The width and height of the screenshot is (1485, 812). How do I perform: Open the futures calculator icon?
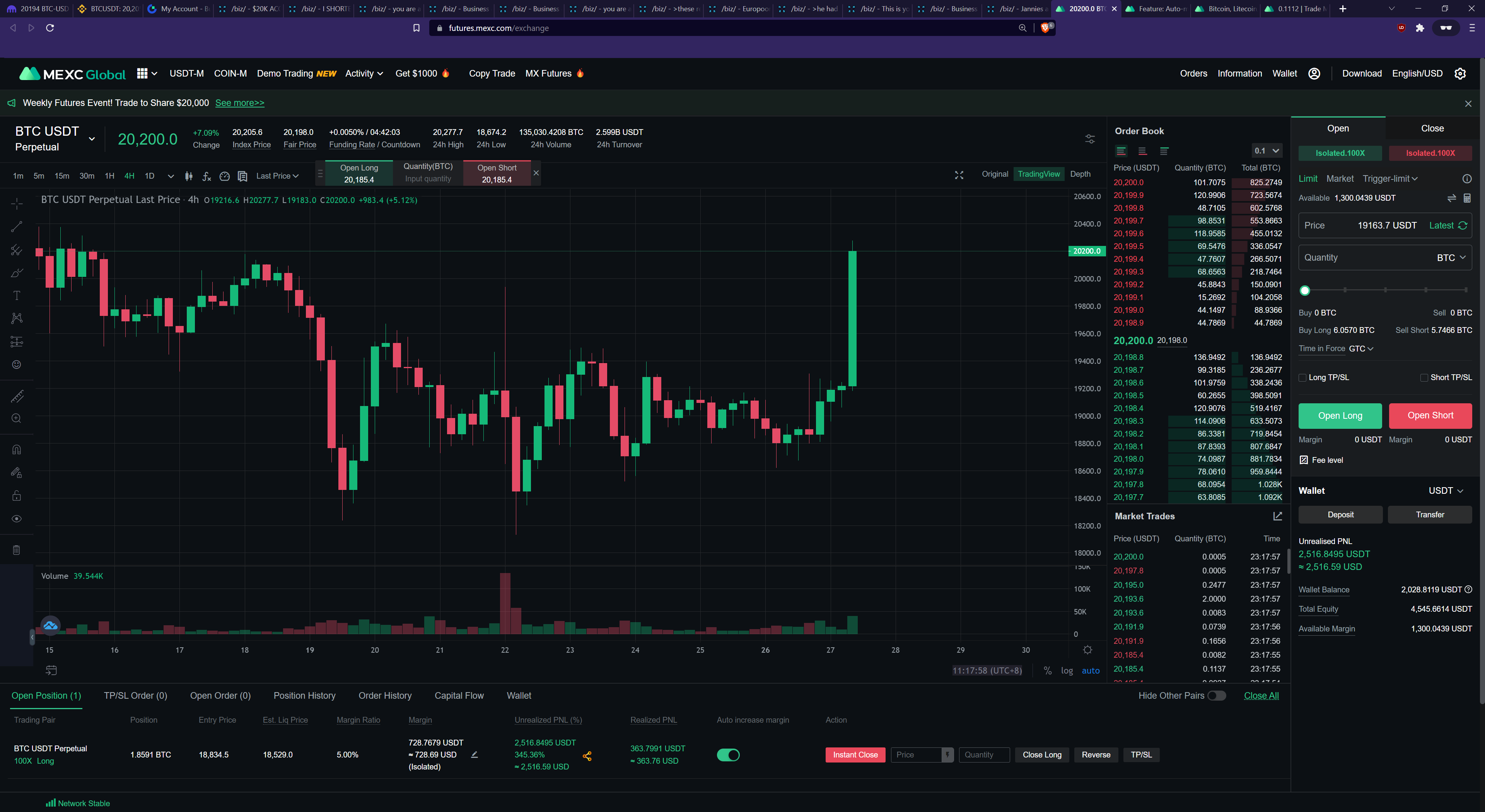coord(1466,198)
